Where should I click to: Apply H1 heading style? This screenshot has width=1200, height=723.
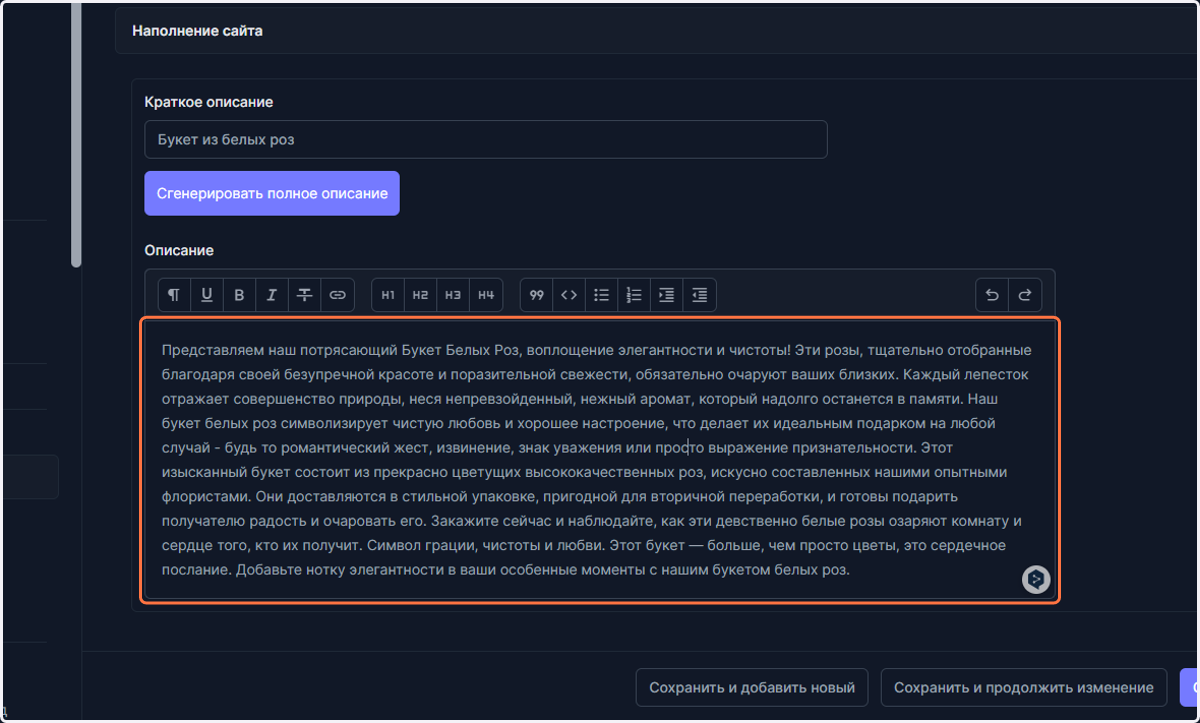click(x=388, y=295)
